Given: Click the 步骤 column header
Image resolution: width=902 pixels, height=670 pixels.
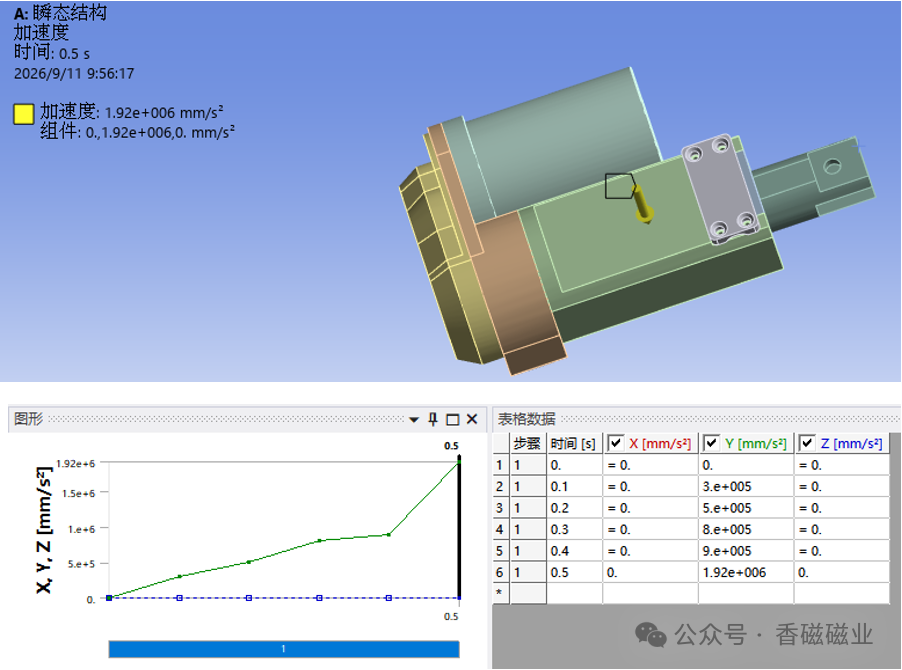Looking at the screenshot, I should [527, 443].
